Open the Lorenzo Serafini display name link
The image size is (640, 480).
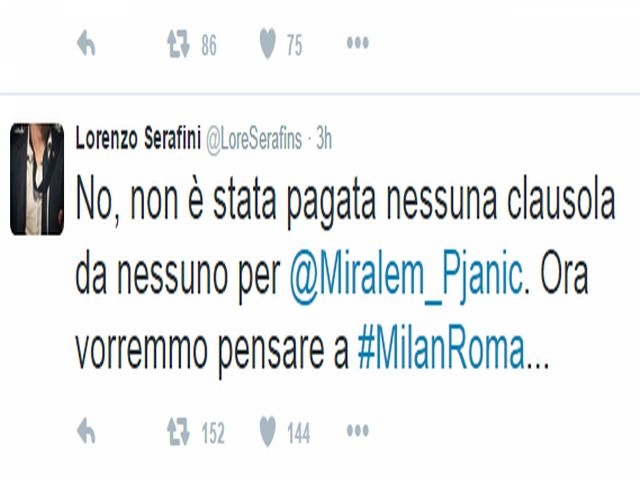138,139
